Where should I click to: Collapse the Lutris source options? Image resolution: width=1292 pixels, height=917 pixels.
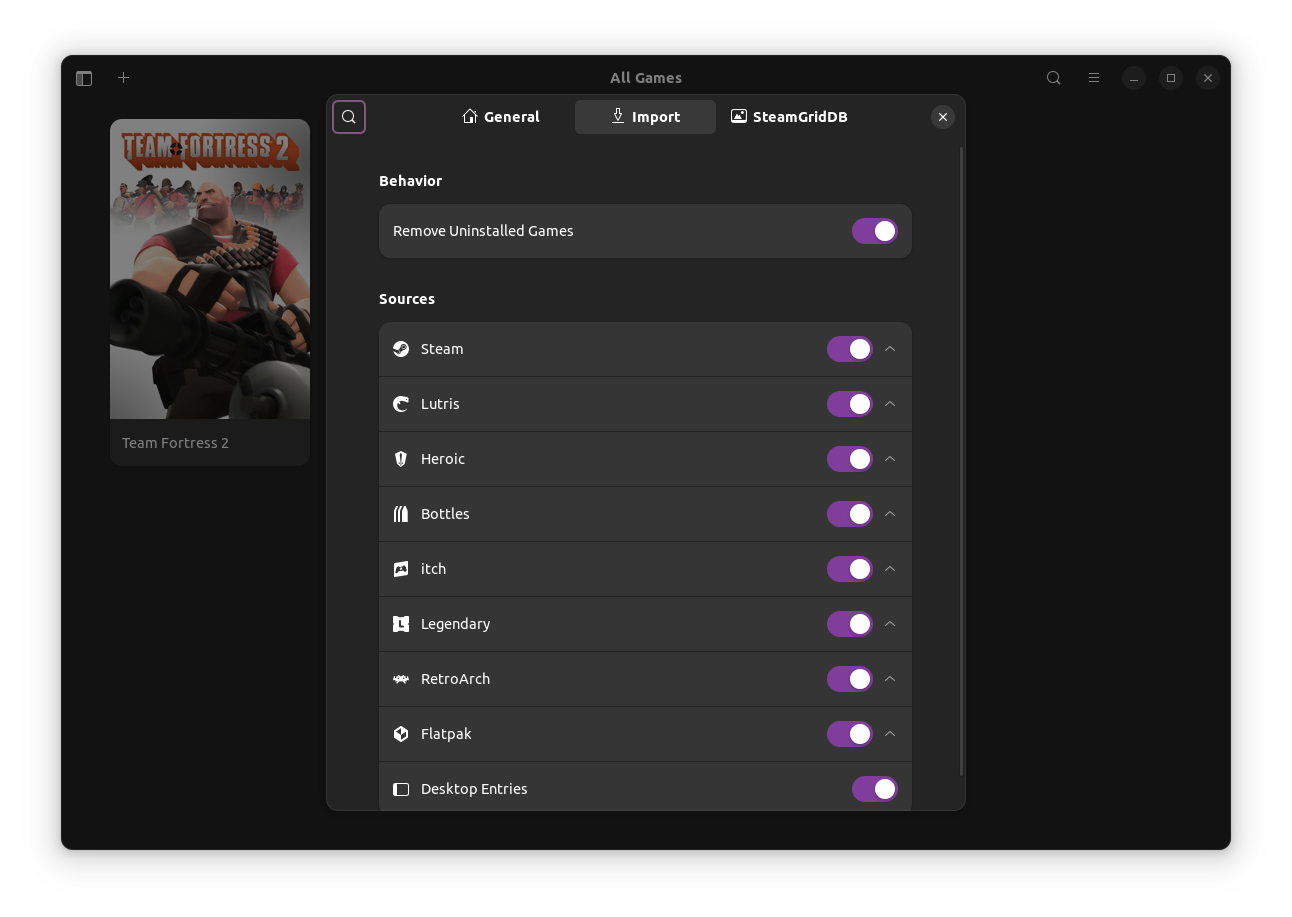tap(889, 404)
